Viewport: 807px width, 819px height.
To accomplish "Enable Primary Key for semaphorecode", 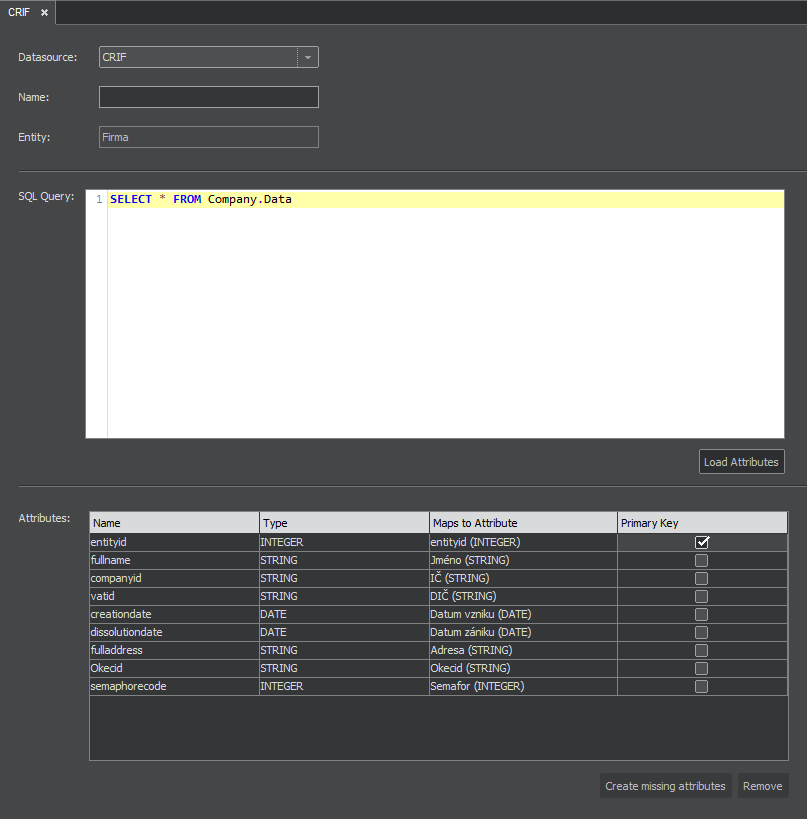I will [701, 686].
